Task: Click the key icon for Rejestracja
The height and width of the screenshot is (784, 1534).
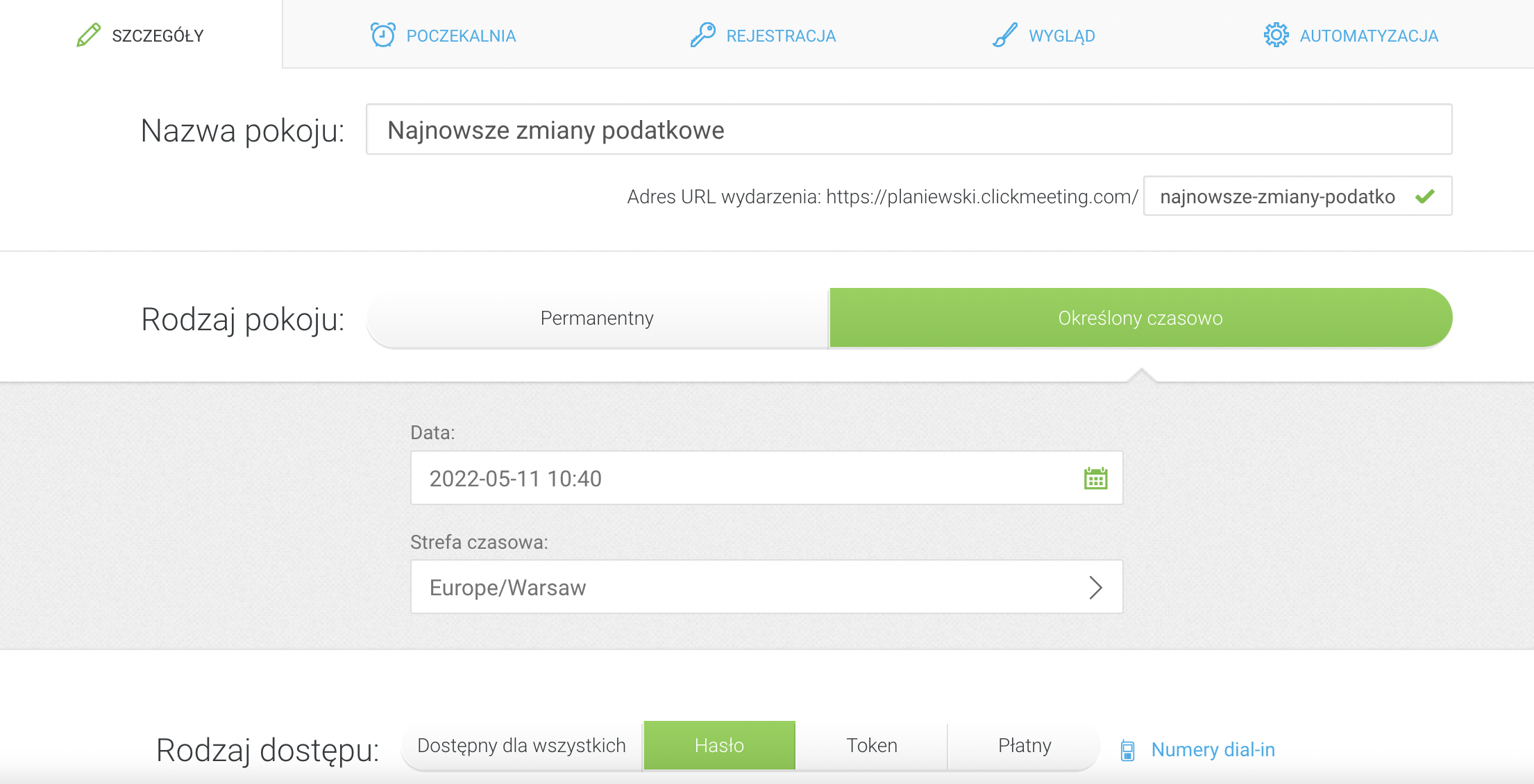Action: tap(702, 35)
